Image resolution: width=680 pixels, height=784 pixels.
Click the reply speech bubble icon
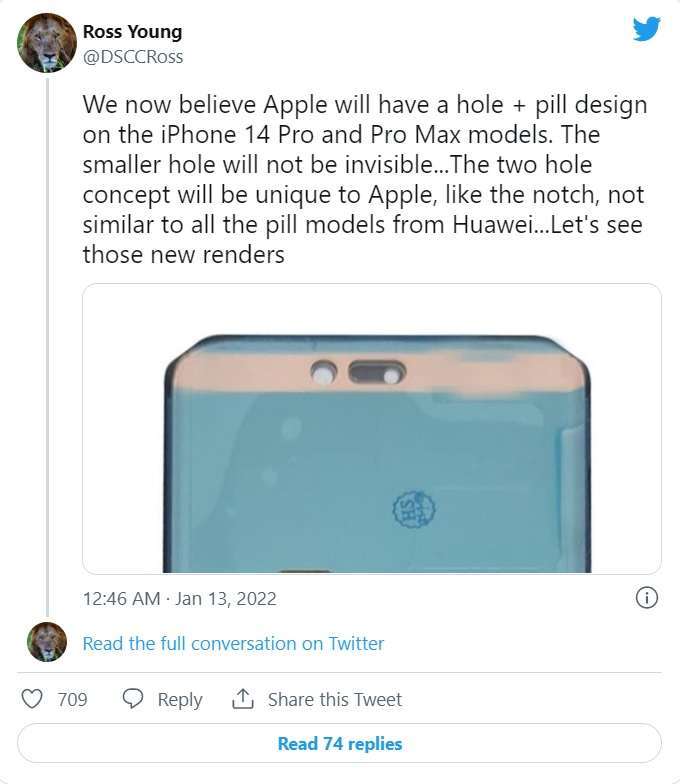(133, 699)
